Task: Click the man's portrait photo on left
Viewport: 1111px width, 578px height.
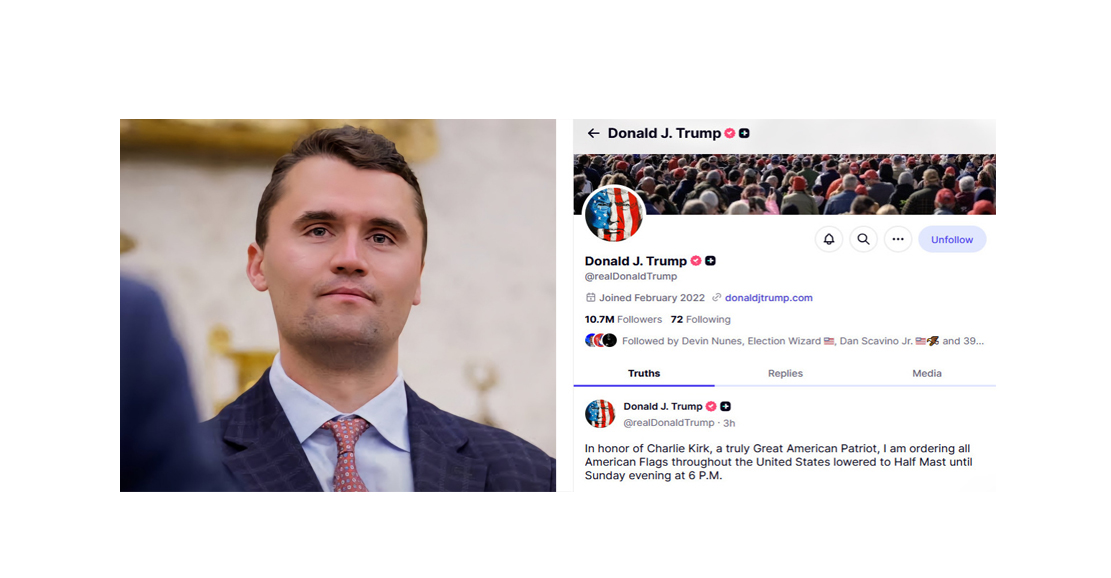Action: tap(337, 305)
